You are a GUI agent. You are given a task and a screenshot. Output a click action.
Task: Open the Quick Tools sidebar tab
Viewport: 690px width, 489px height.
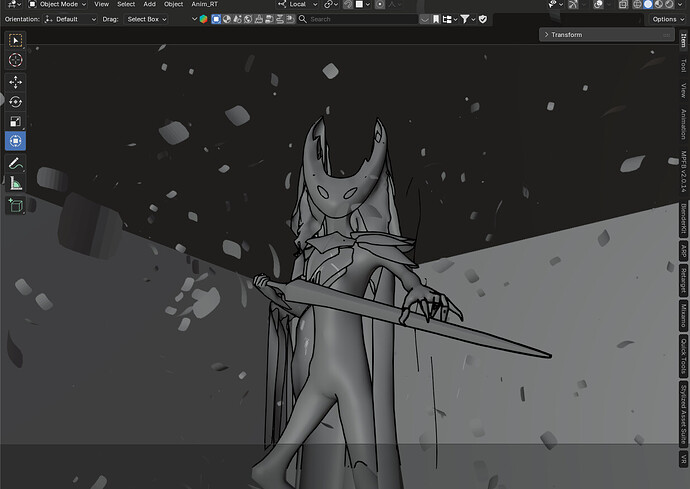coord(683,356)
